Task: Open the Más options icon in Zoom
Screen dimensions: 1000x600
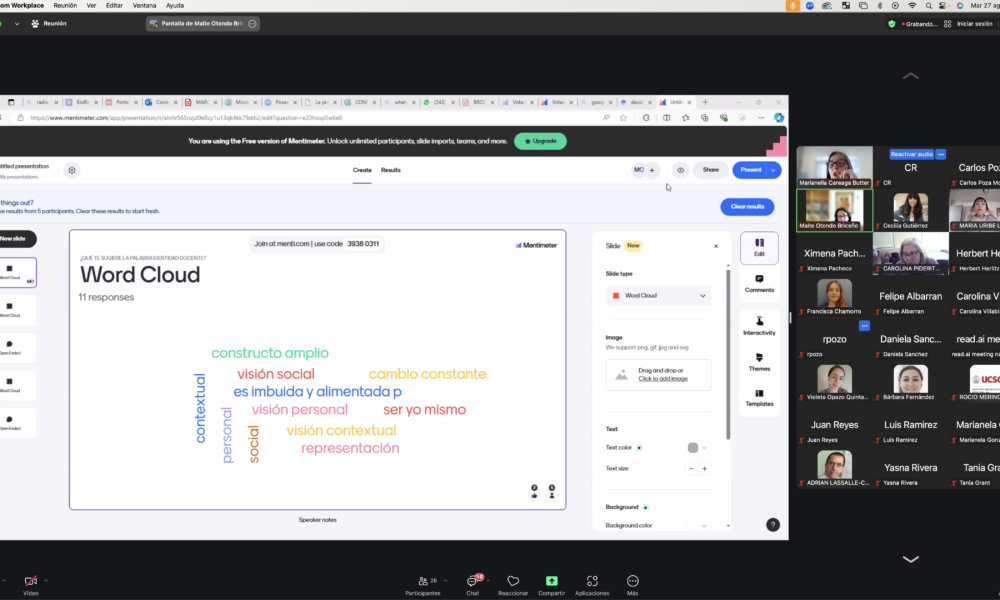Action: 633,581
